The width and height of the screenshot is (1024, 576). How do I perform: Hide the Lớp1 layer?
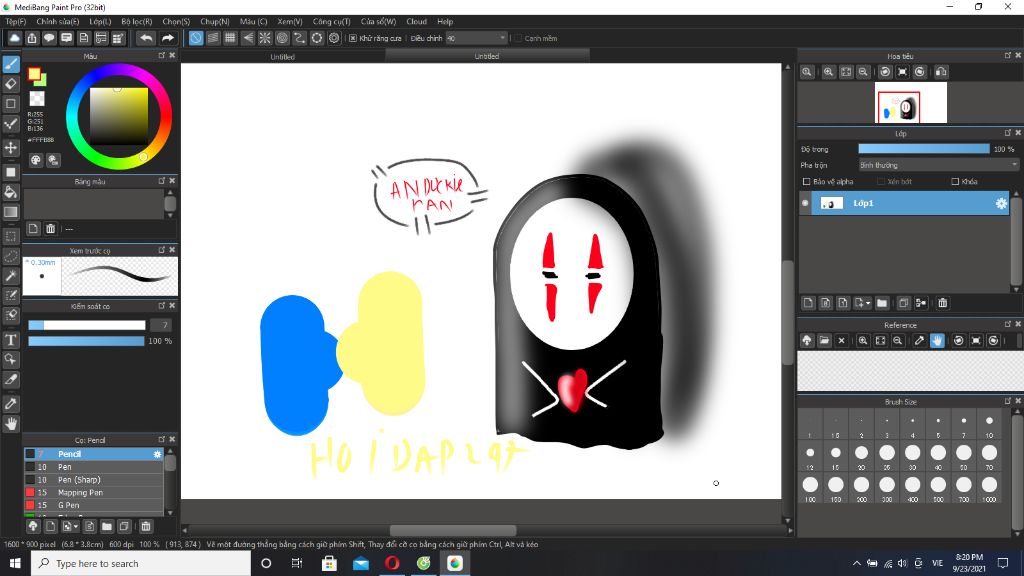click(805, 203)
